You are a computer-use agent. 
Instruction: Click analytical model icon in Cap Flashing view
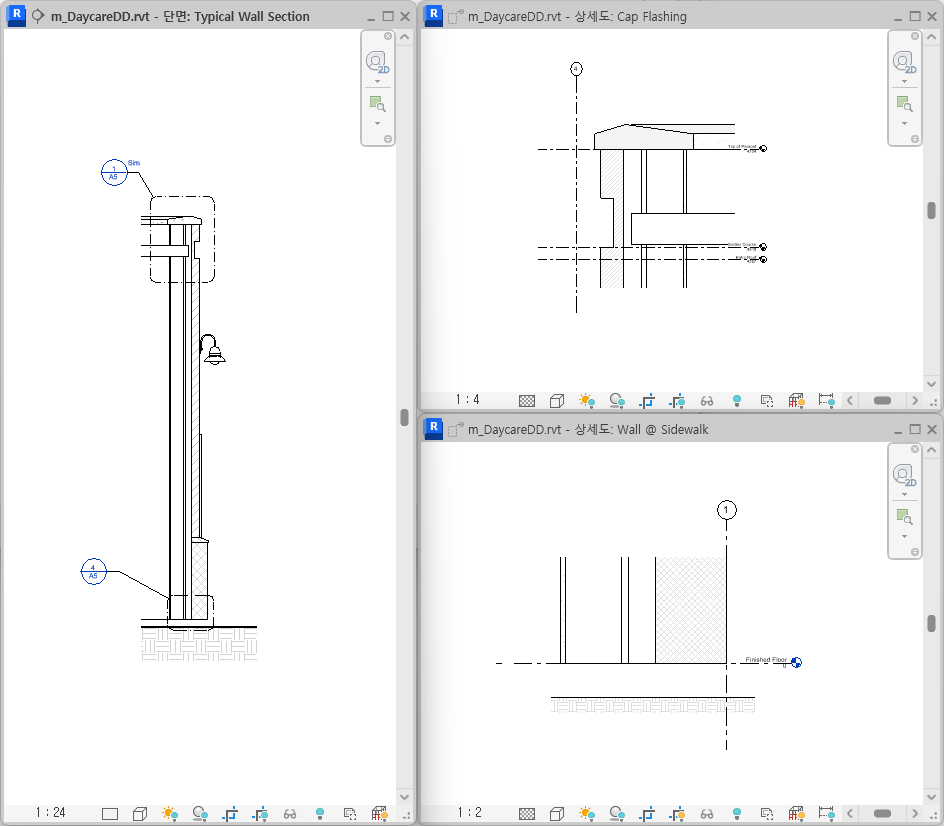coord(796,401)
